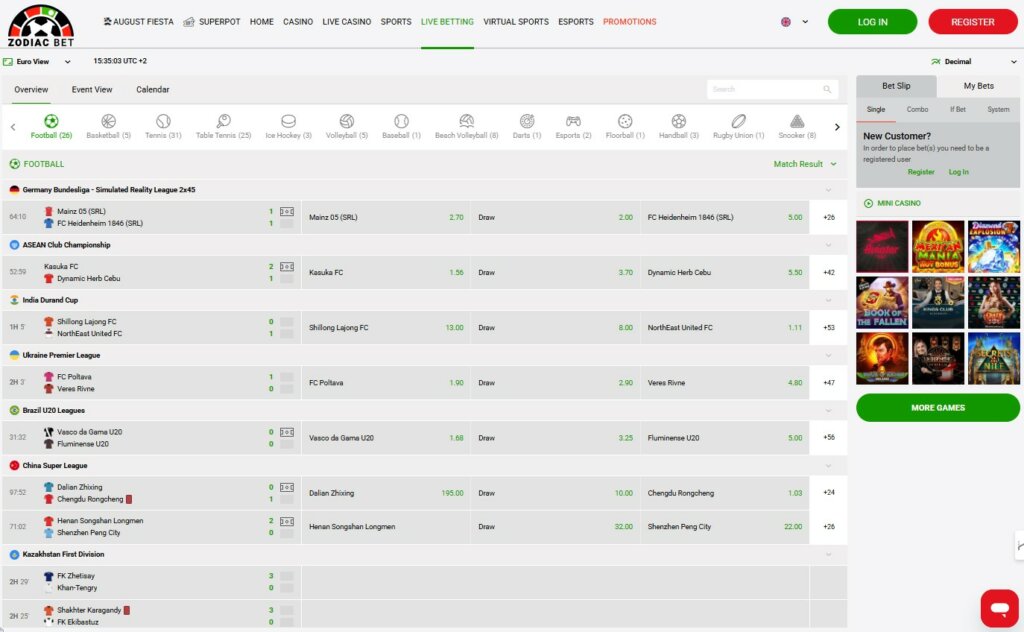Image resolution: width=1024 pixels, height=632 pixels.
Task: Select the Floorball sport icon
Action: coord(625,121)
